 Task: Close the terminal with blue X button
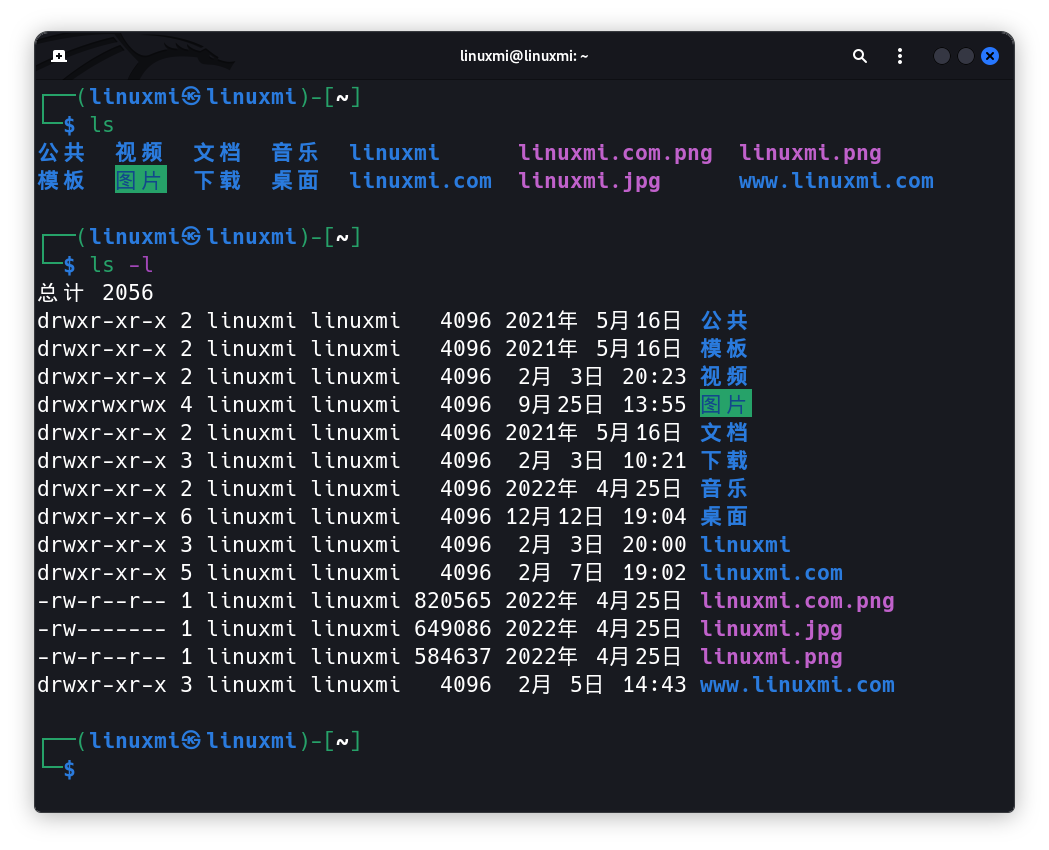(x=990, y=56)
